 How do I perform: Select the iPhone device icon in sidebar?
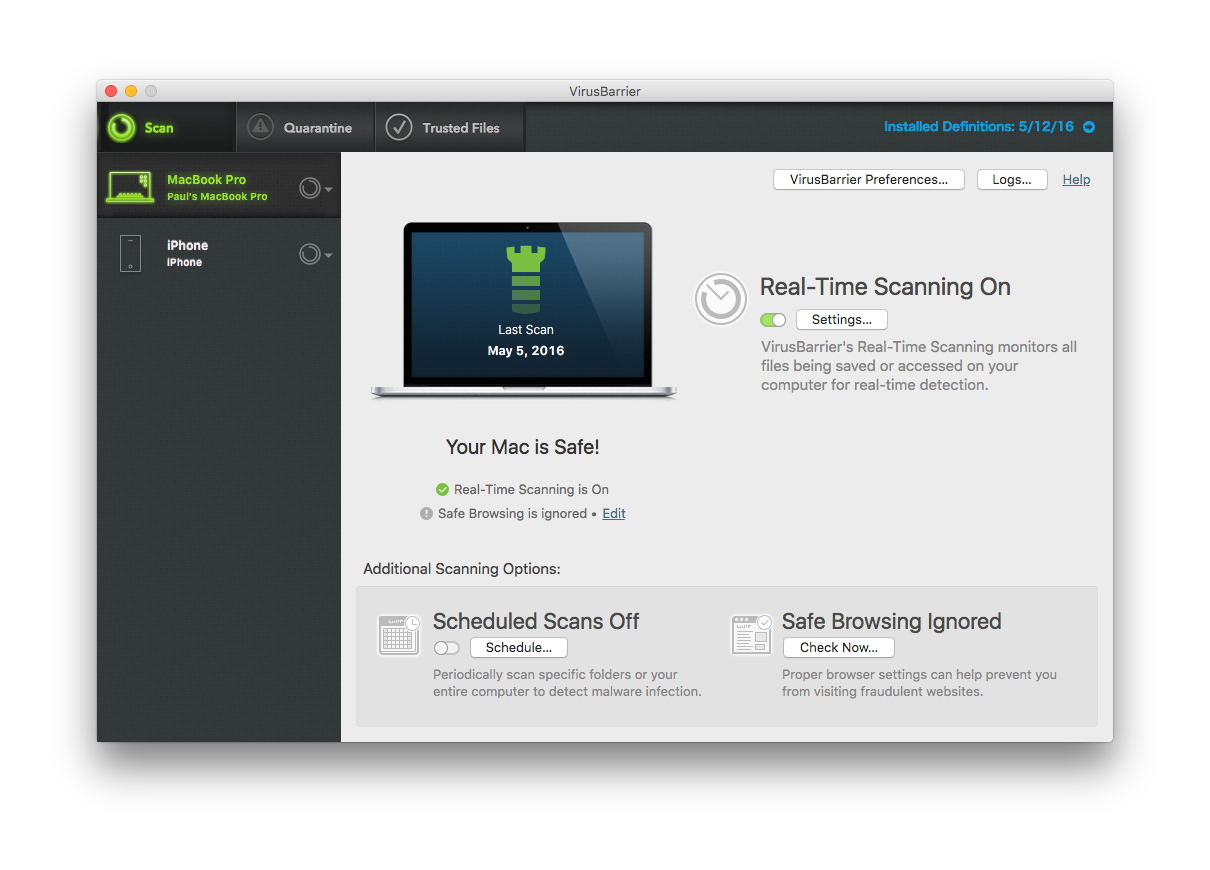pos(130,253)
